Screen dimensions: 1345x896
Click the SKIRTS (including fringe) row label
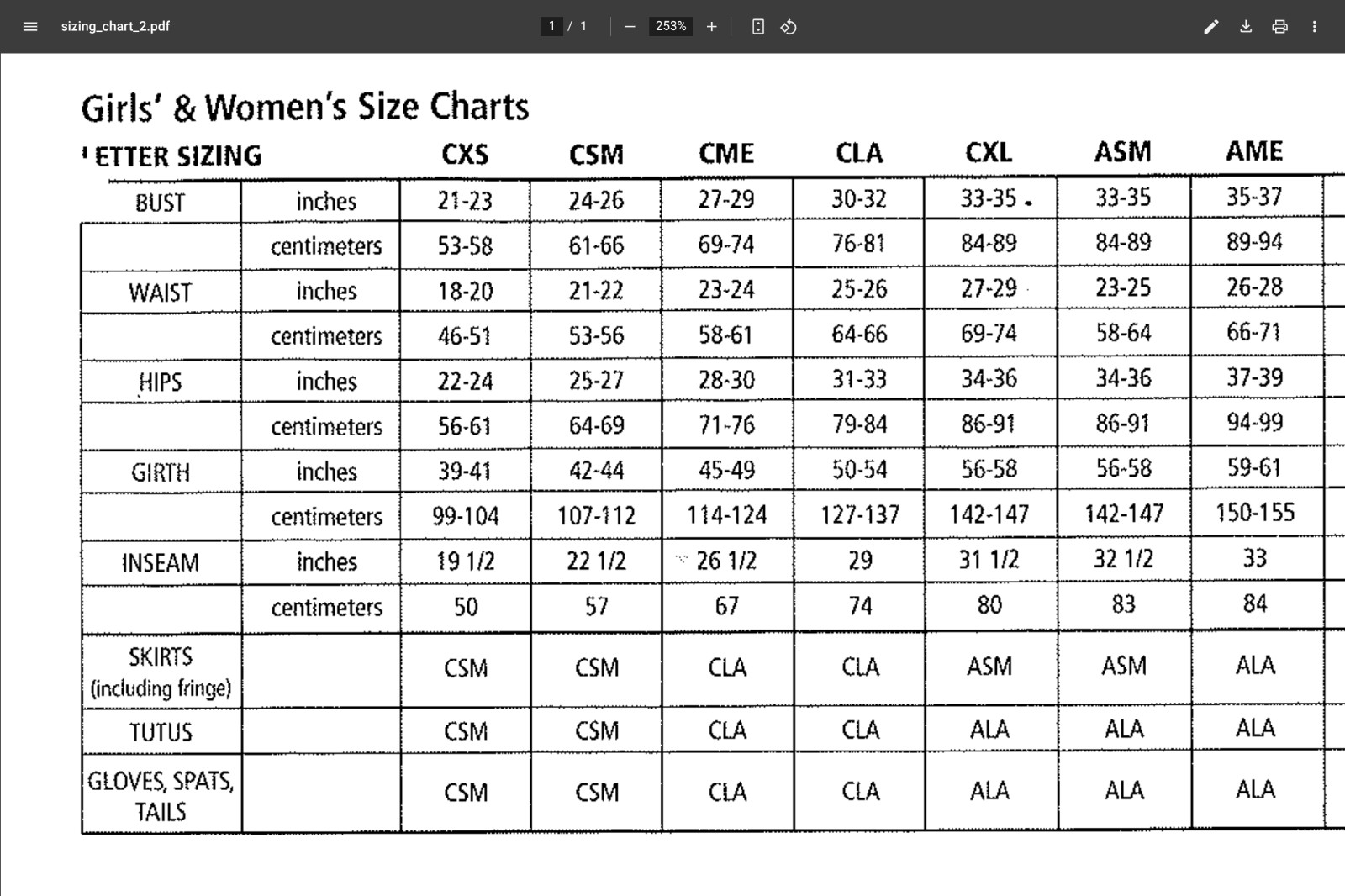(160, 672)
